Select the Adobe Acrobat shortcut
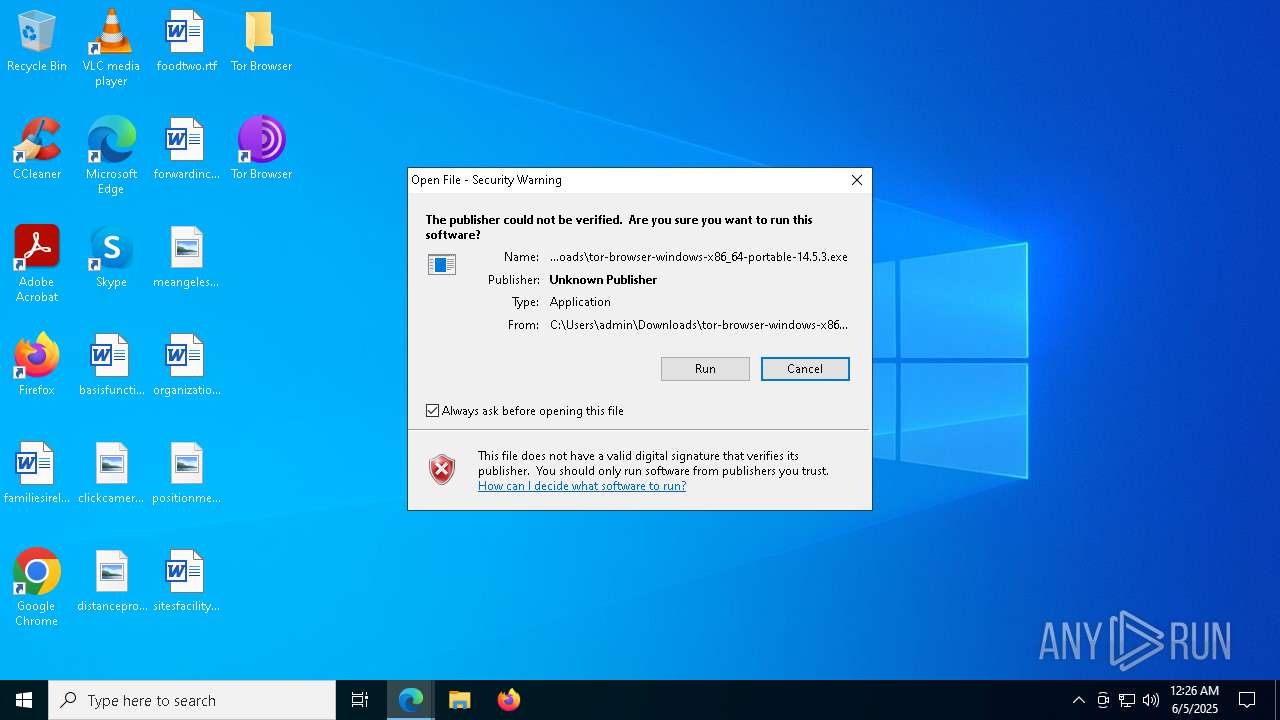Image resolution: width=1280 pixels, height=720 pixels. point(37,264)
